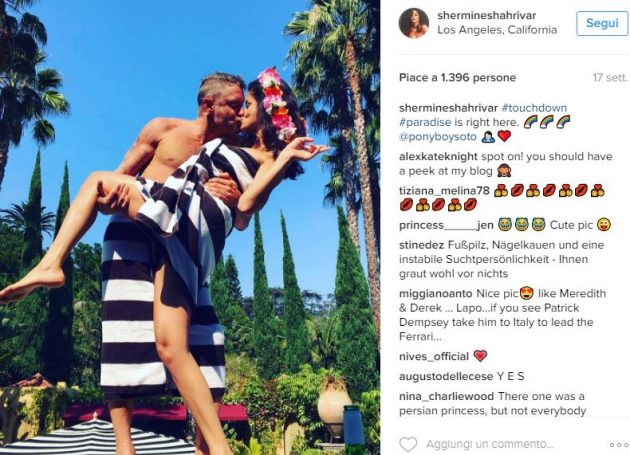Screen dimensions: 630x455
Task: View the Piace a 1.396 persone likes
Action: [457, 78]
